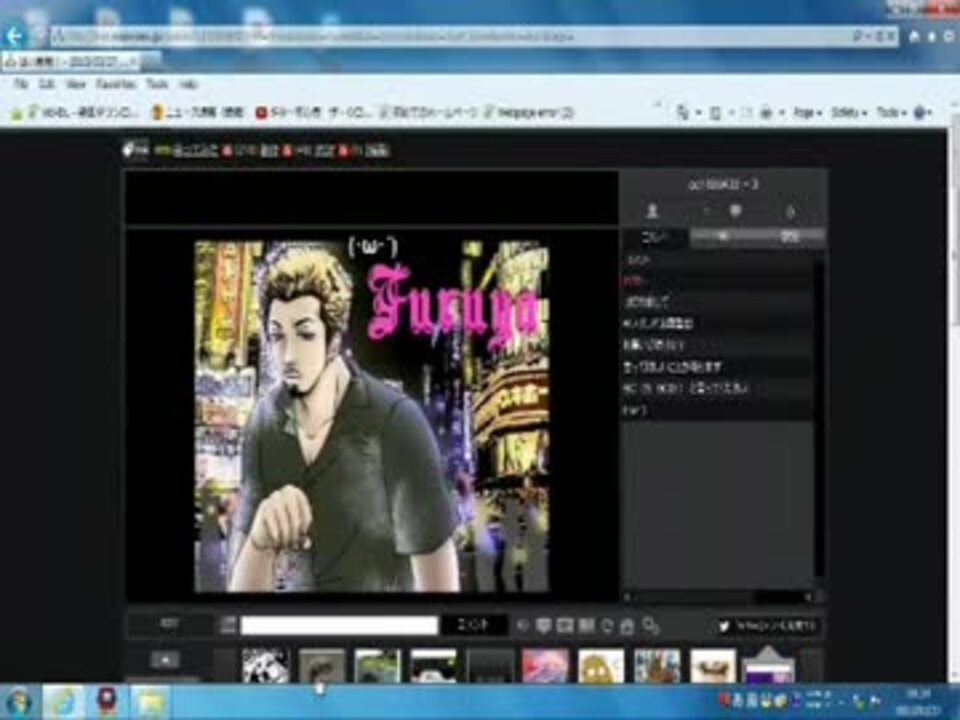The height and width of the screenshot is (720, 960).
Task: Open the yellow character thumbnail
Action: tap(601, 666)
